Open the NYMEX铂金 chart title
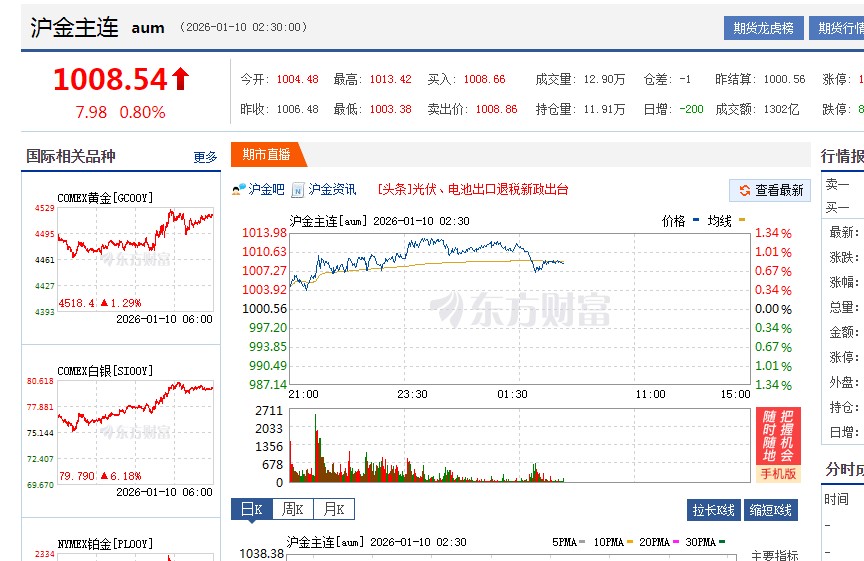The width and height of the screenshot is (864, 561). click(x=105, y=544)
